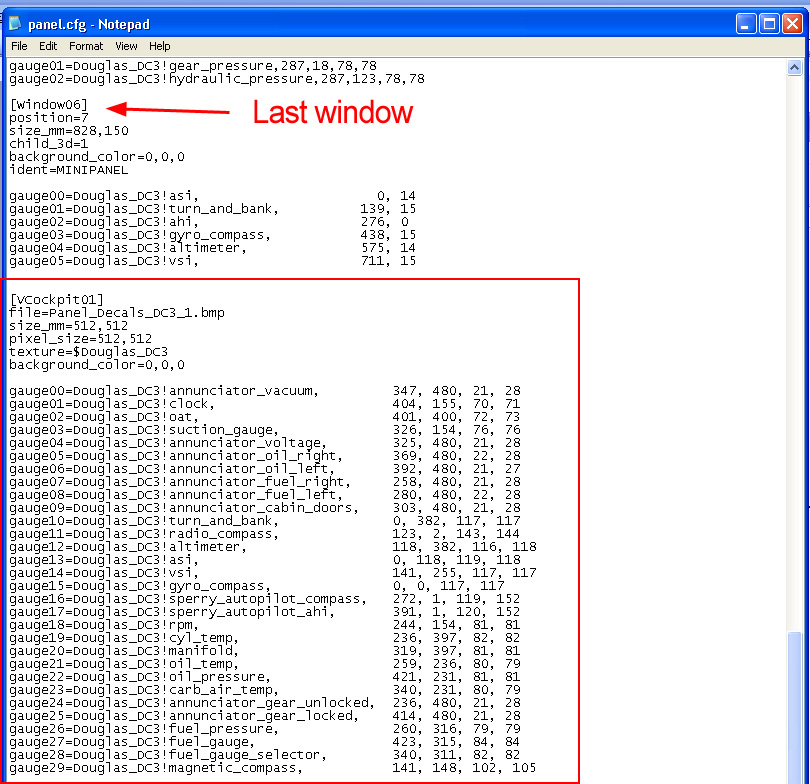This screenshot has width=810, height=784.
Task: Click the suction_gauge gauge03 line
Action: 264,430
